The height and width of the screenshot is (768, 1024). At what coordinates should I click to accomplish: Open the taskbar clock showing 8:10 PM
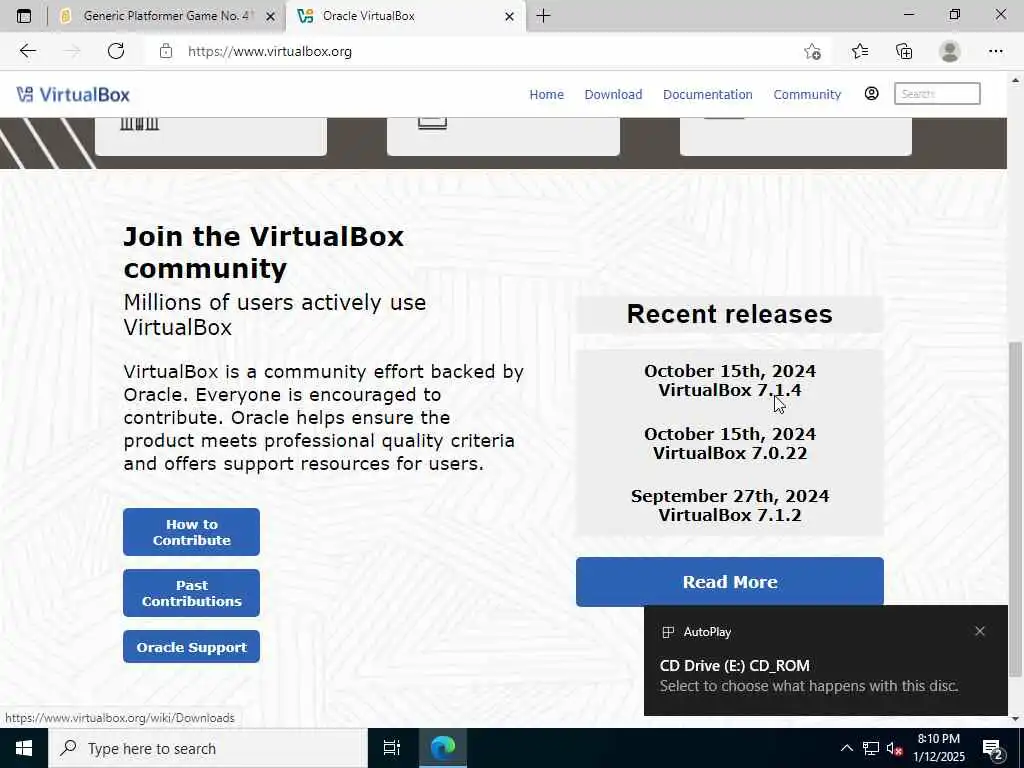tap(938, 748)
